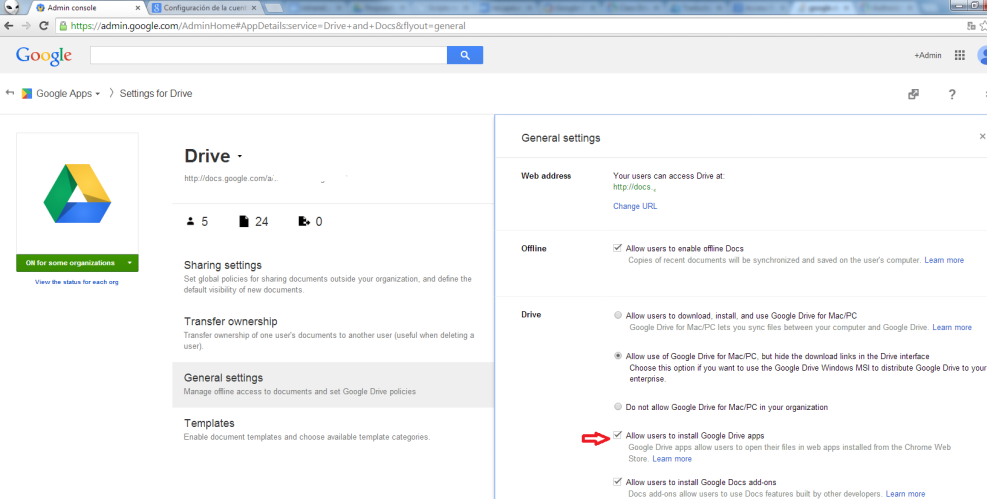Click the Web address label
Viewport: 987px width, 499px height.
546,176
